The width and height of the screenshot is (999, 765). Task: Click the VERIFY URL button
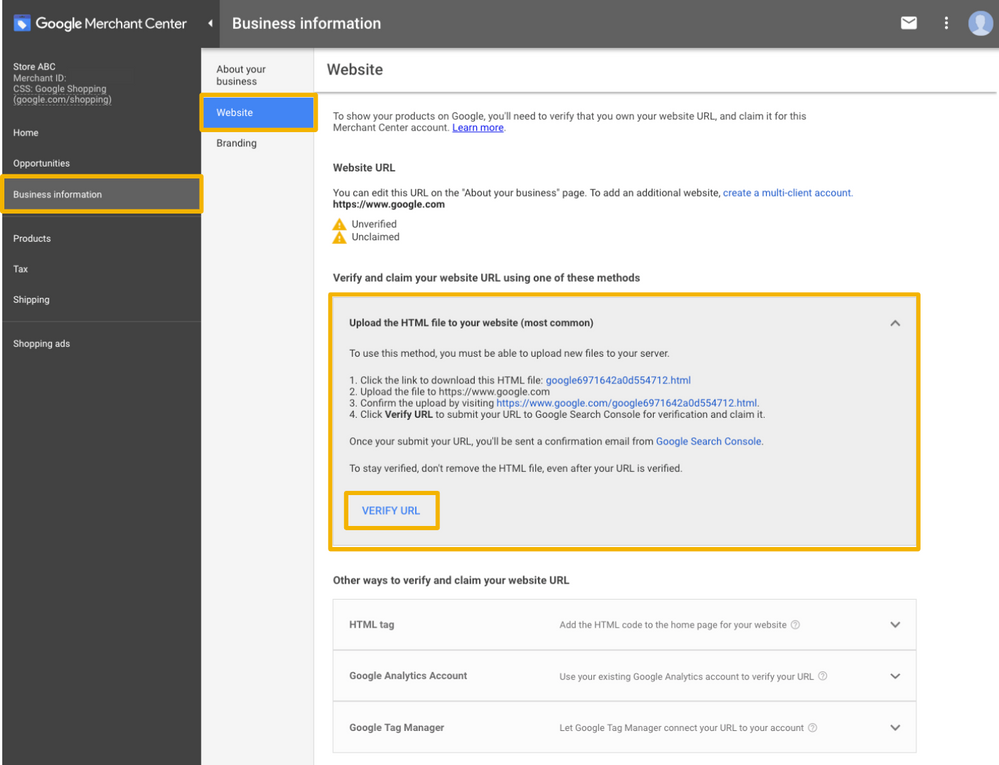tap(391, 511)
